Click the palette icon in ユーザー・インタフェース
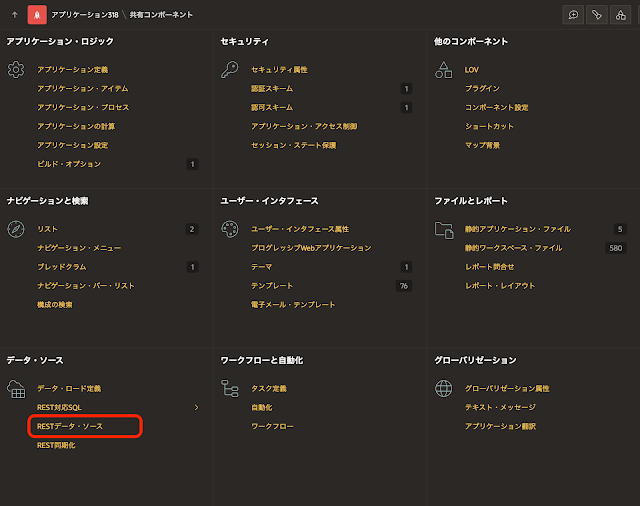The height and width of the screenshot is (506, 640). [229, 229]
